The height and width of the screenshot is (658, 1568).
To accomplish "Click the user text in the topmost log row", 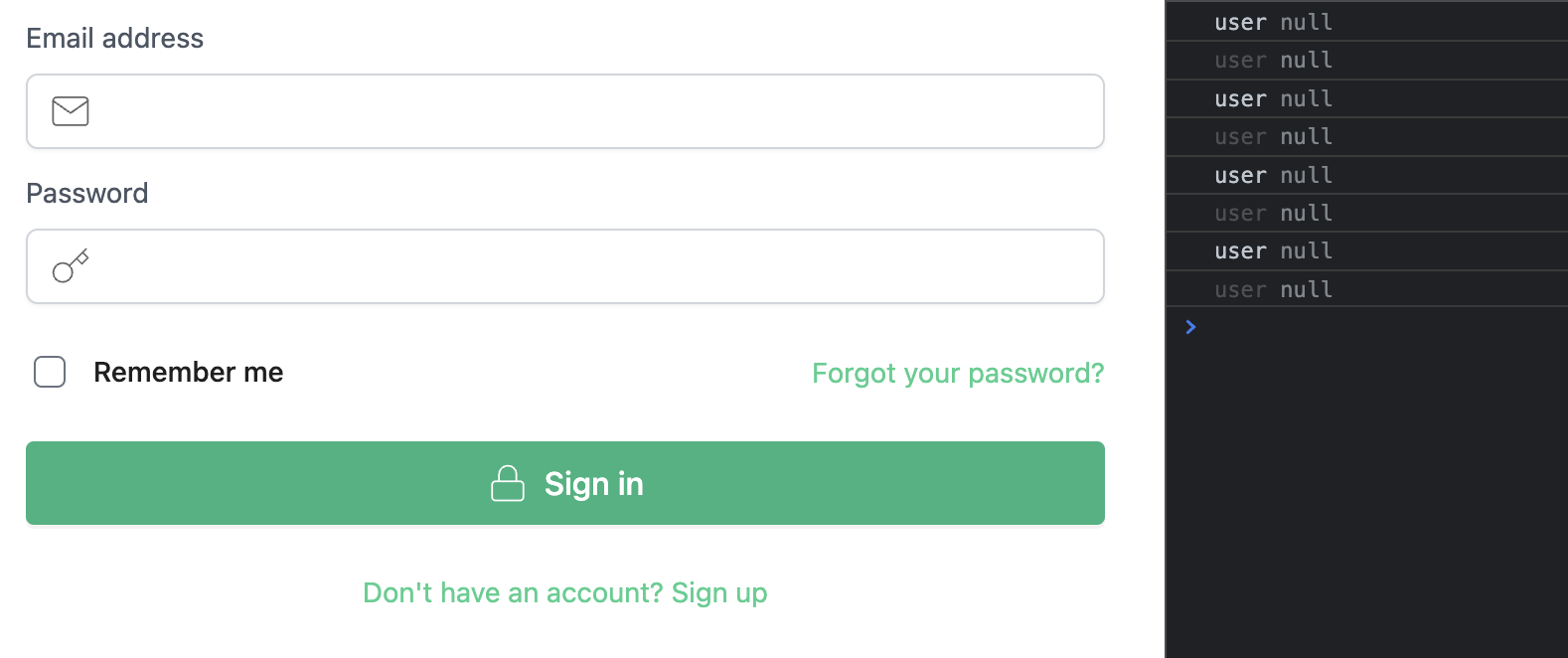I will (1240, 22).
